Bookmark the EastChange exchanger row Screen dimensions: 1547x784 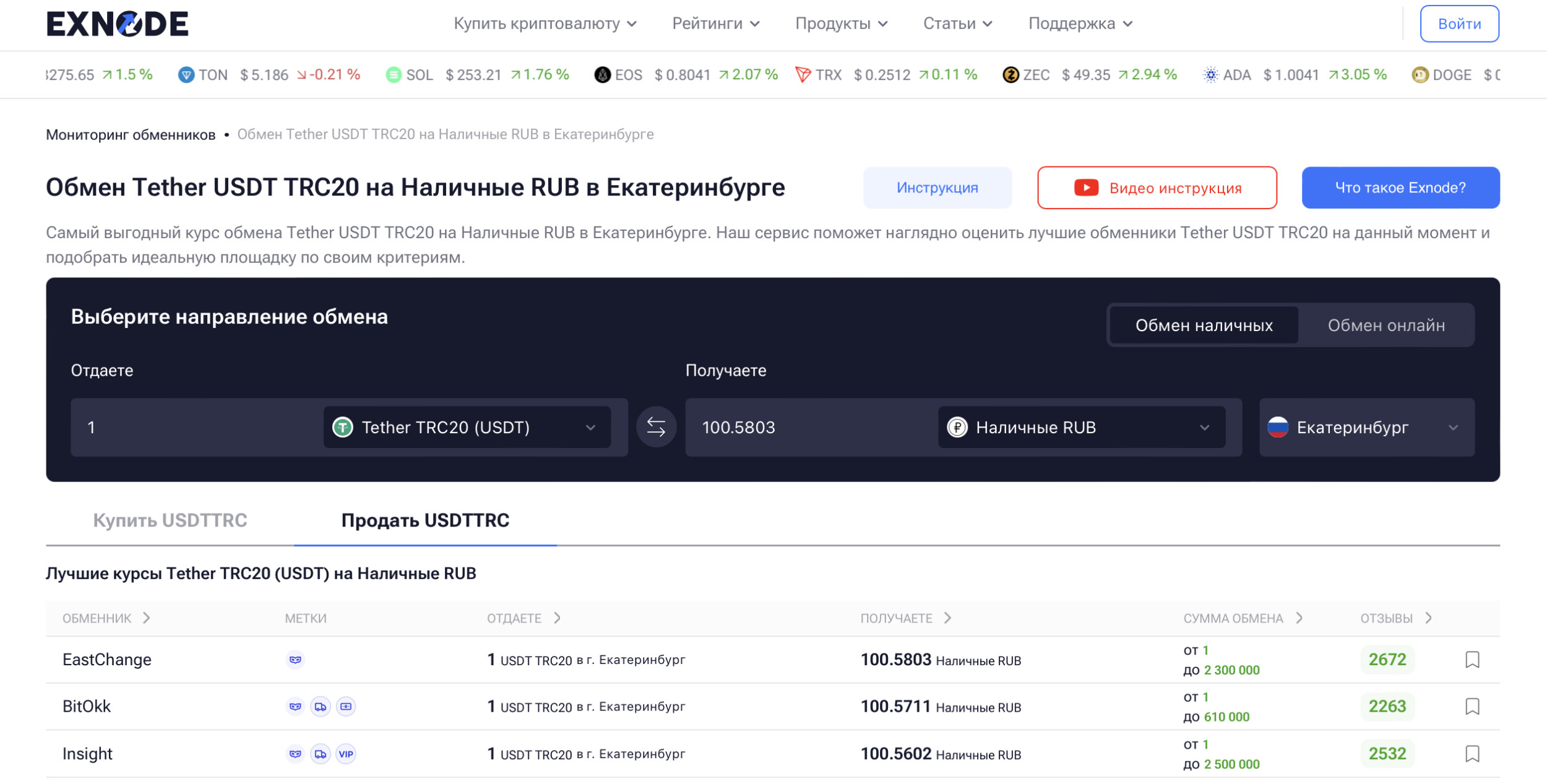(x=1472, y=660)
